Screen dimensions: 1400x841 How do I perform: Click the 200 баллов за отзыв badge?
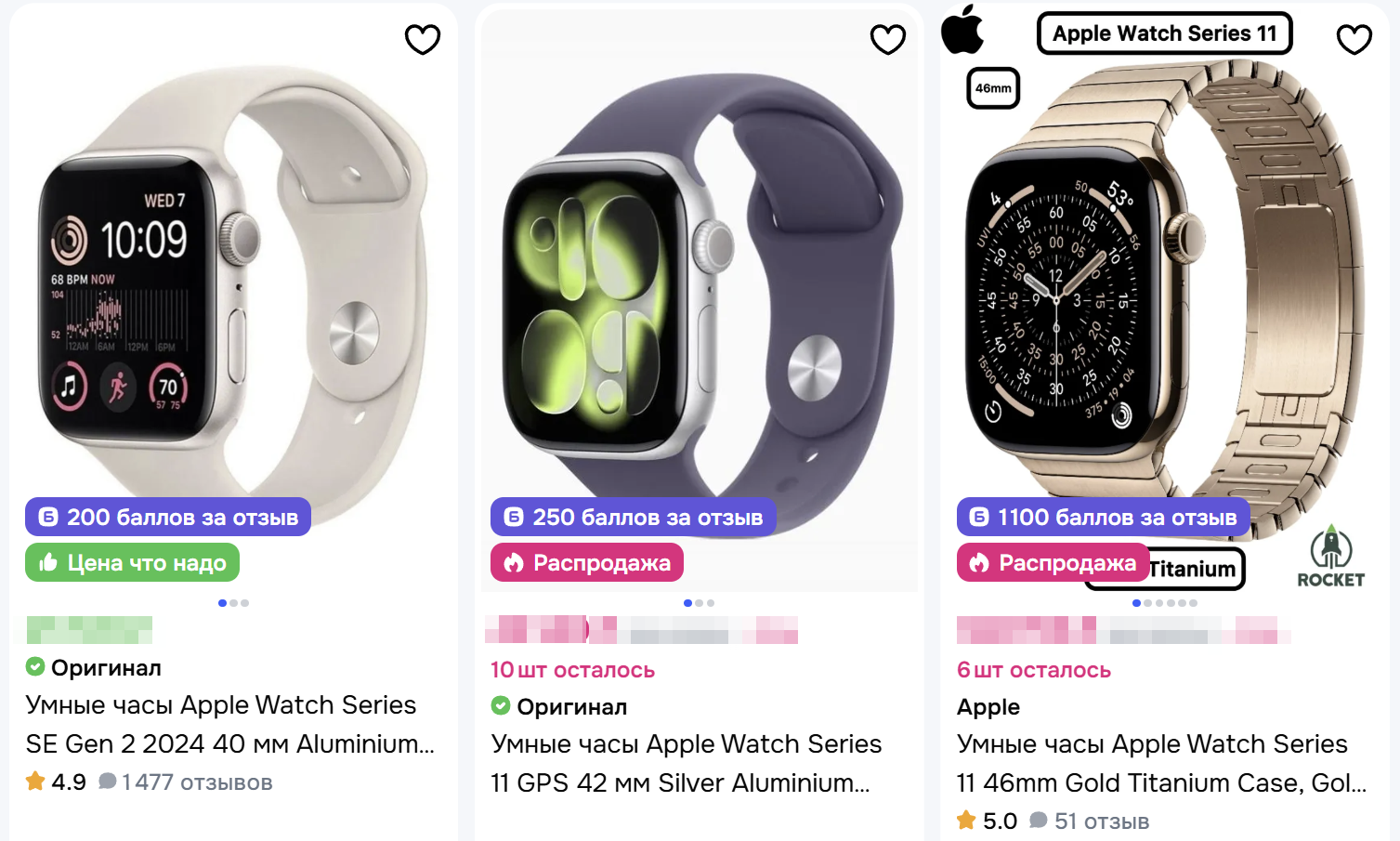tap(168, 517)
